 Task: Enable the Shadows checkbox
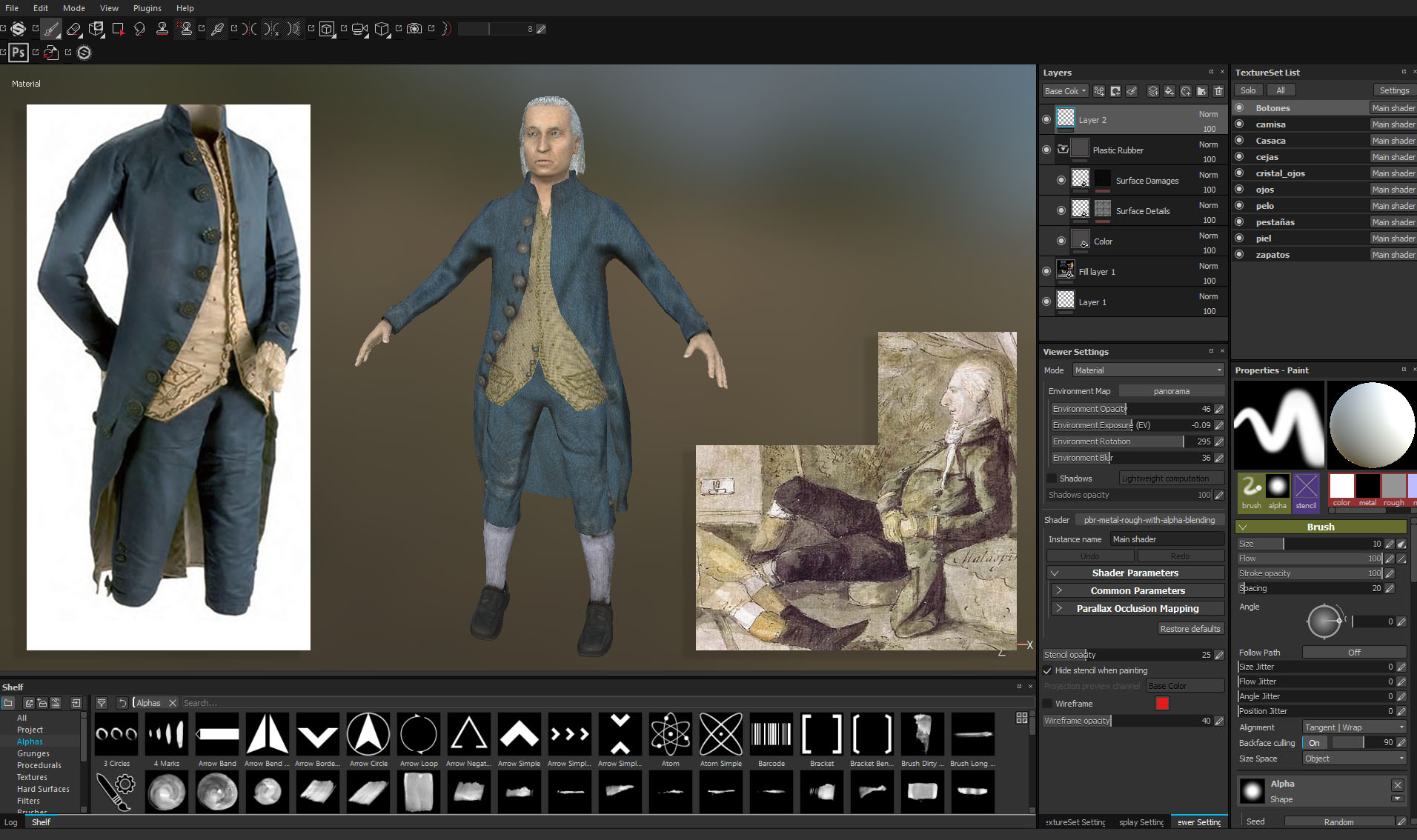point(1052,479)
